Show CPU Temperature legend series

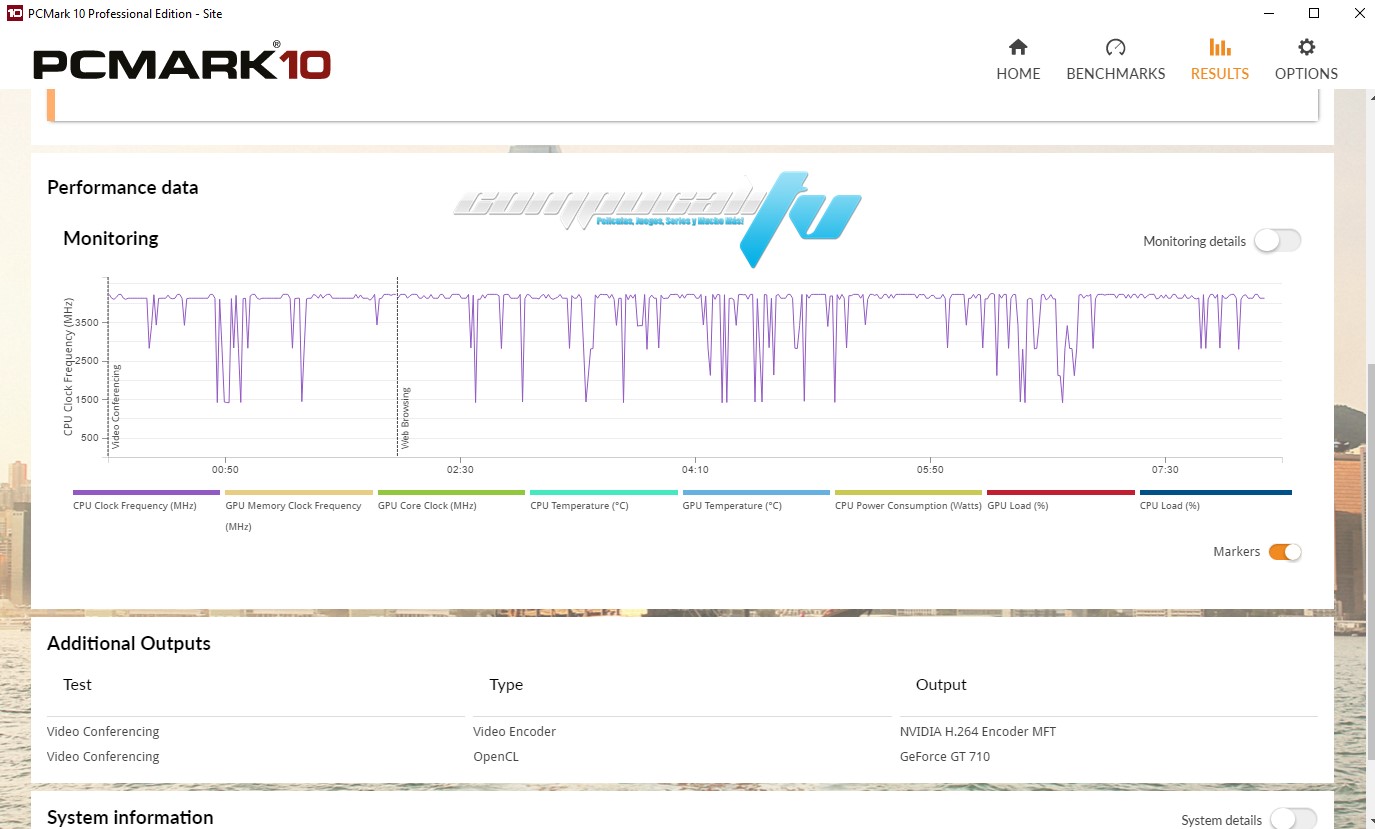pyautogui.click(x=603, y=493)
